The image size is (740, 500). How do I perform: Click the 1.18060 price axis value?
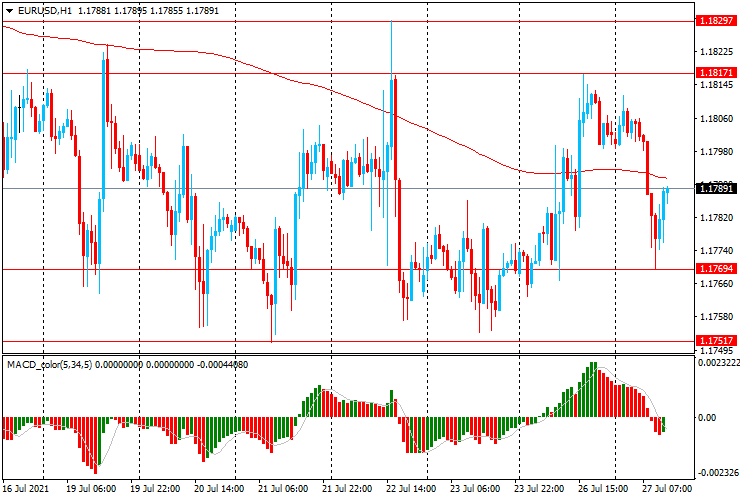click(x=716, y=119)
